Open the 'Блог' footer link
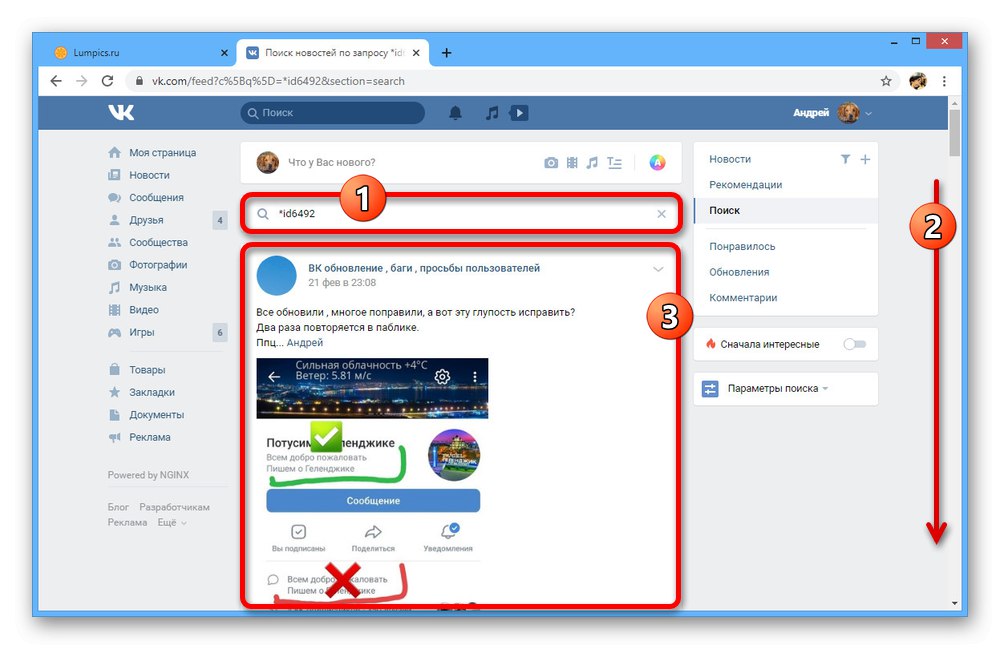The width and height of the screenshot is (1000, 649). [118, 507]
